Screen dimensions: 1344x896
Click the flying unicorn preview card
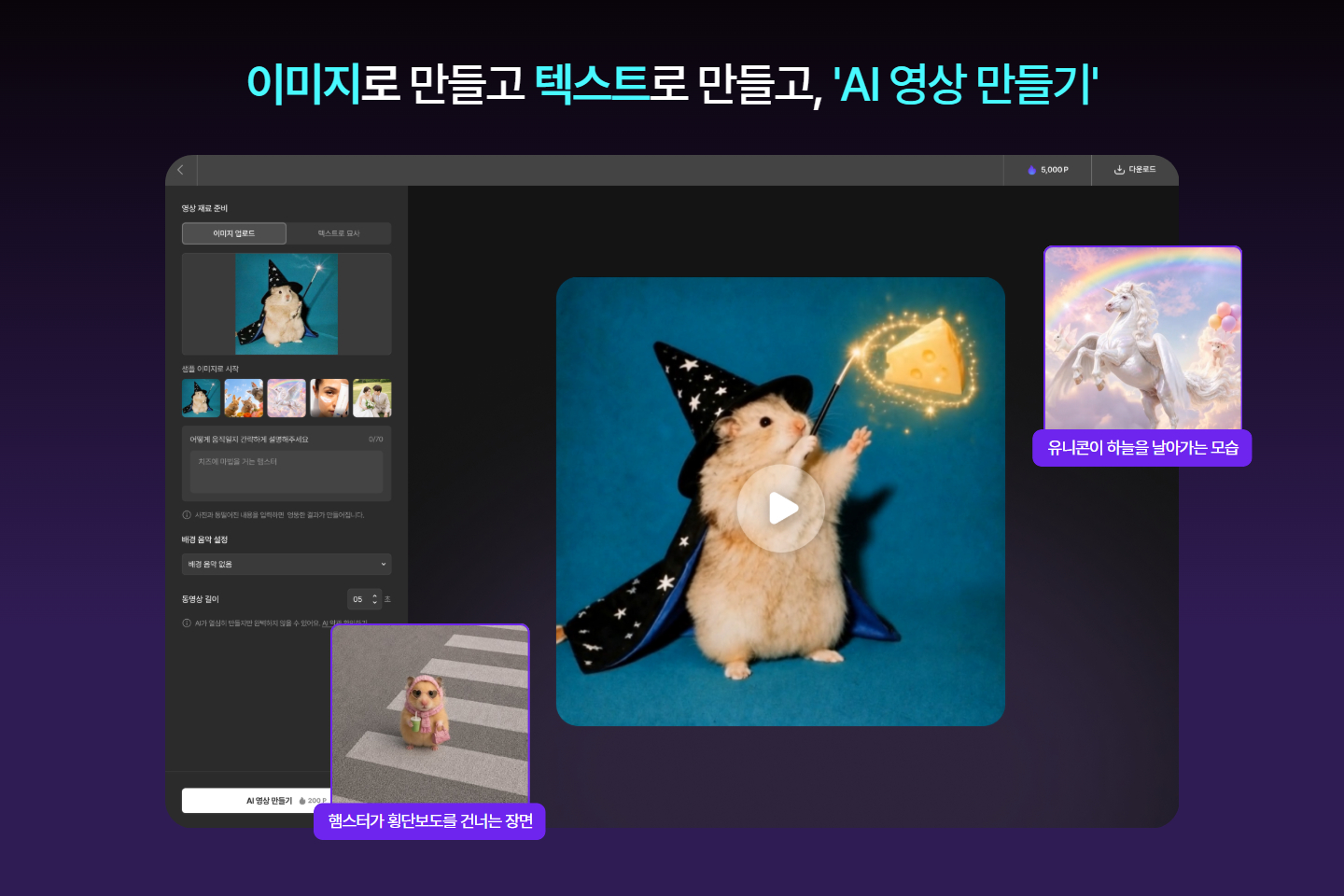[x=1142, y=338]
